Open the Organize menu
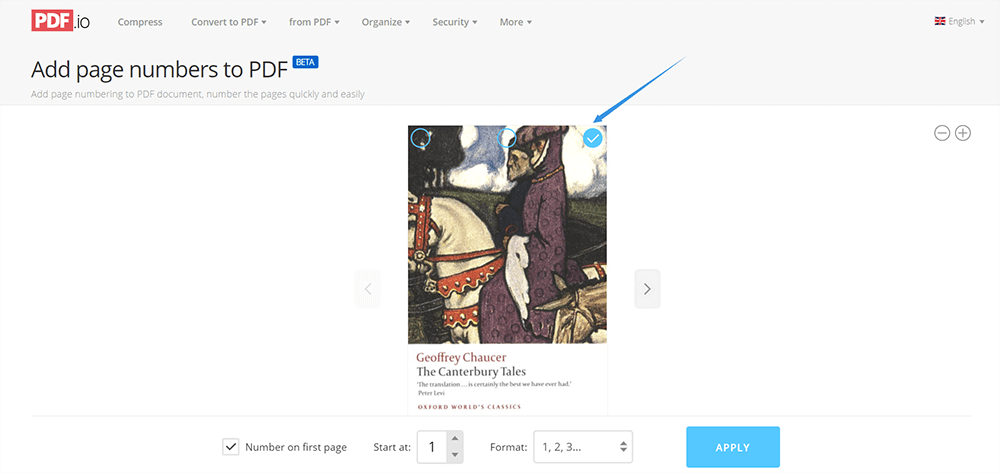Image resolution: width=1000 pixels, height=473 pixels. point(385,22)
